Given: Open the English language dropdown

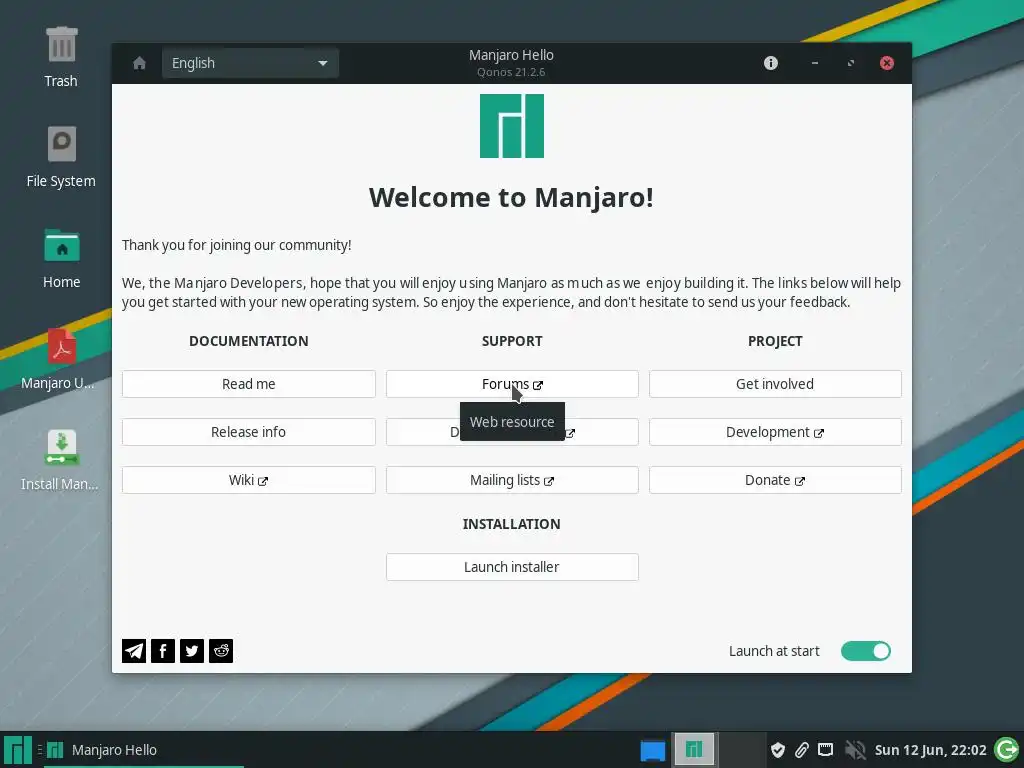Looking at the screenshot, I should click(x=250, y=63).
